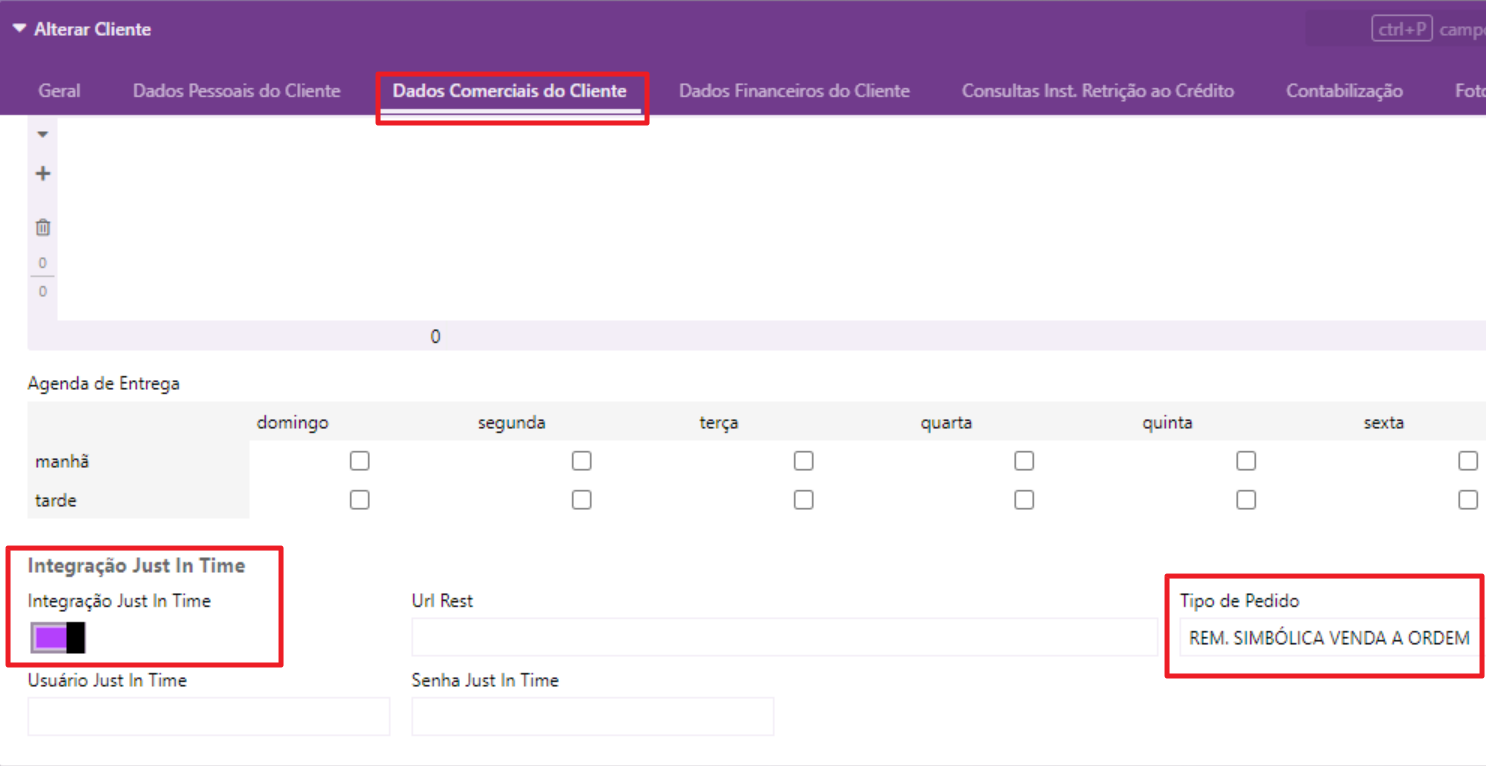Image resolution: width=1486 pixels, height=766 pixels.
Task: Toggle the Integração Just In Time switch
Action: click(x=58, y=637)
